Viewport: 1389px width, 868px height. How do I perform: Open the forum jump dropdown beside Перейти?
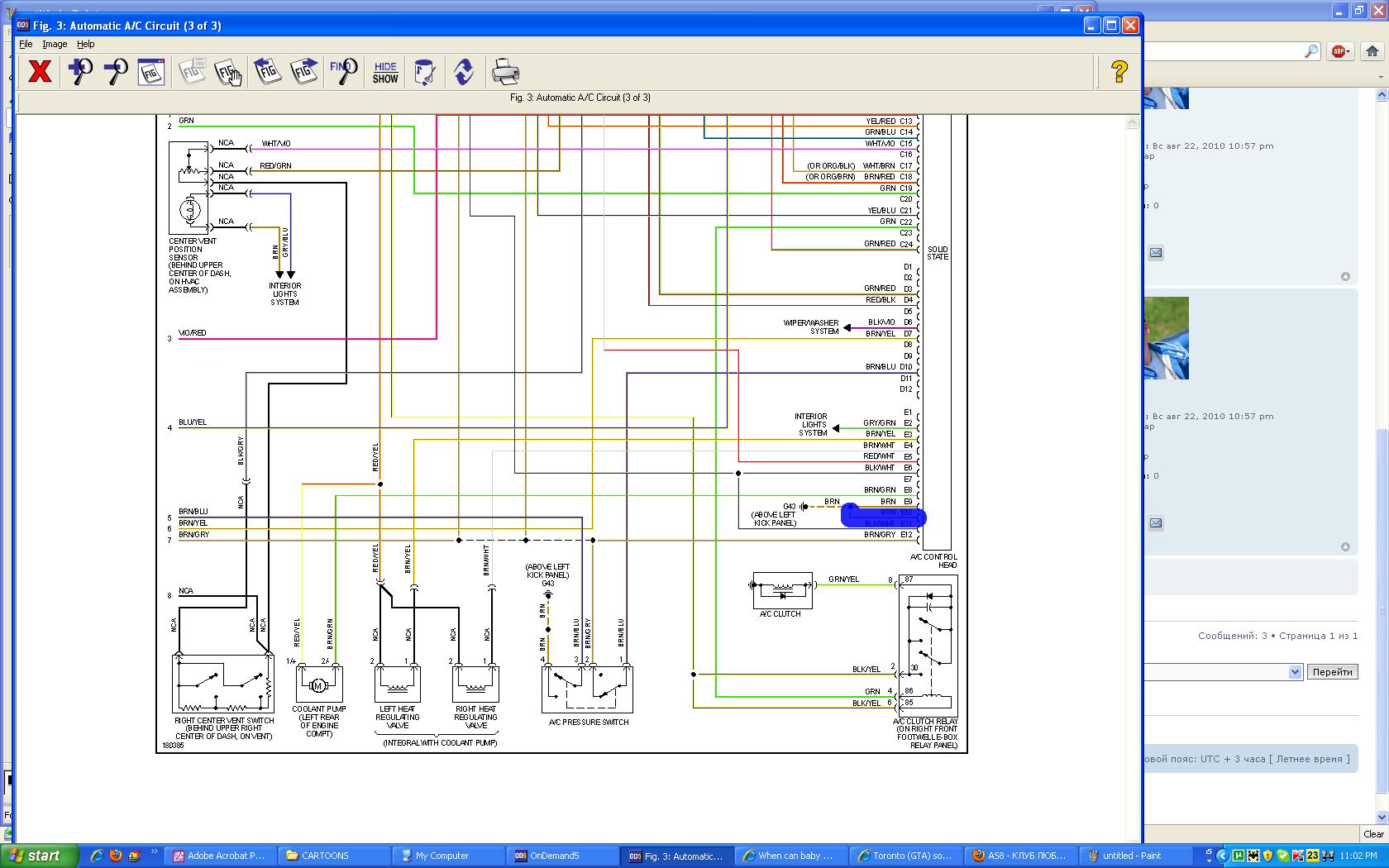click(1295, 672)
